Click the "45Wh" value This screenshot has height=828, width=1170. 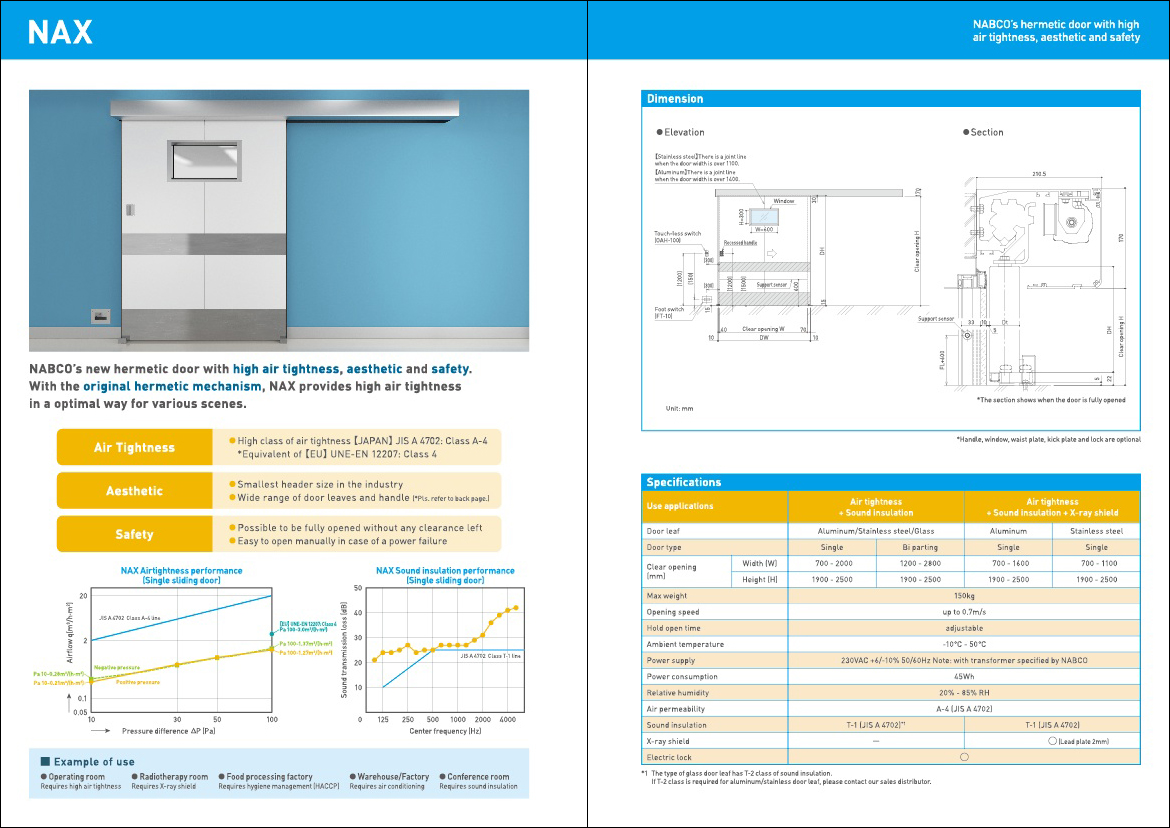point(964,677)
